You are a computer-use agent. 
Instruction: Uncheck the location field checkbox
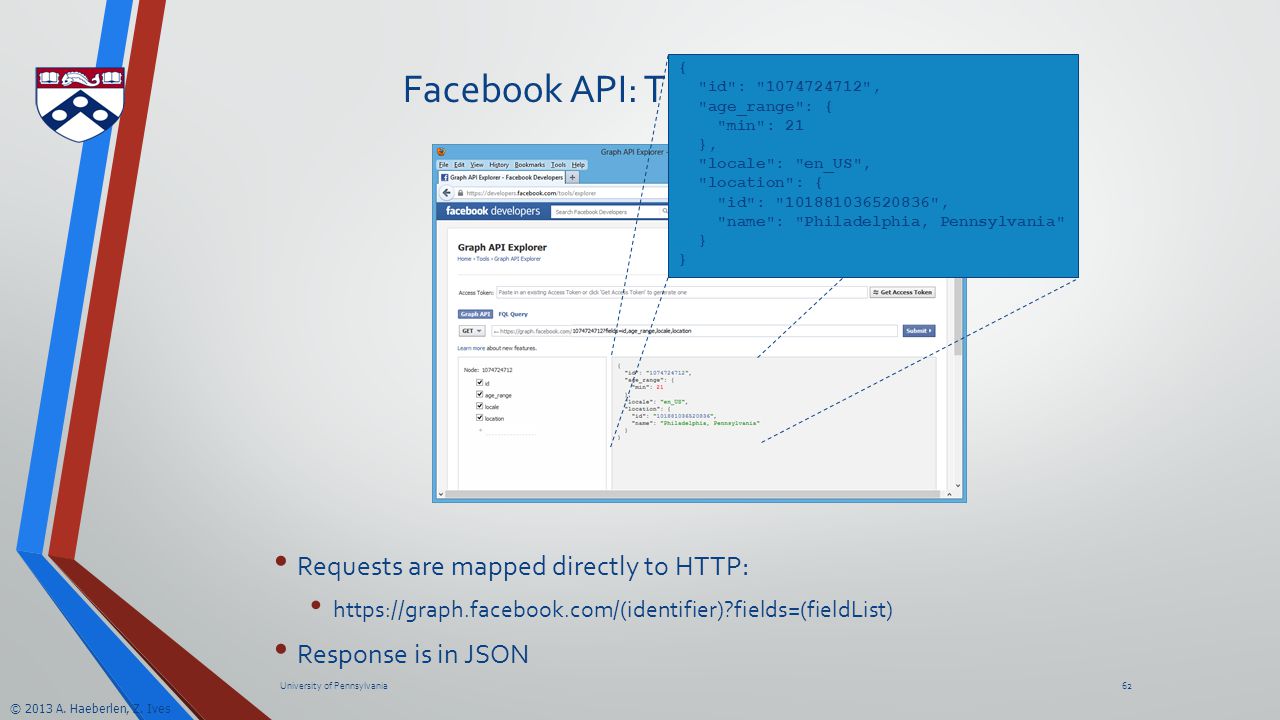click(x=479, y=418)
